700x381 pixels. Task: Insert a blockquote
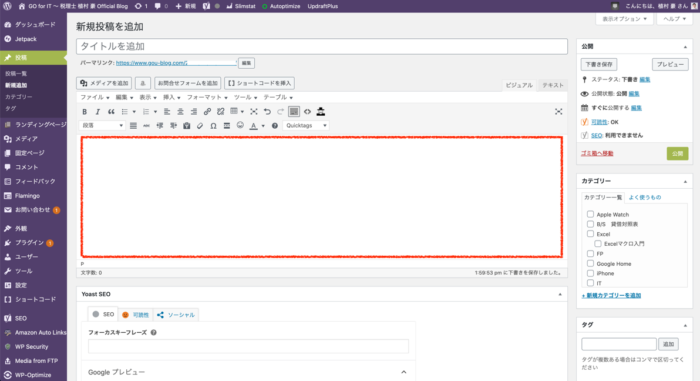(111, 112)
